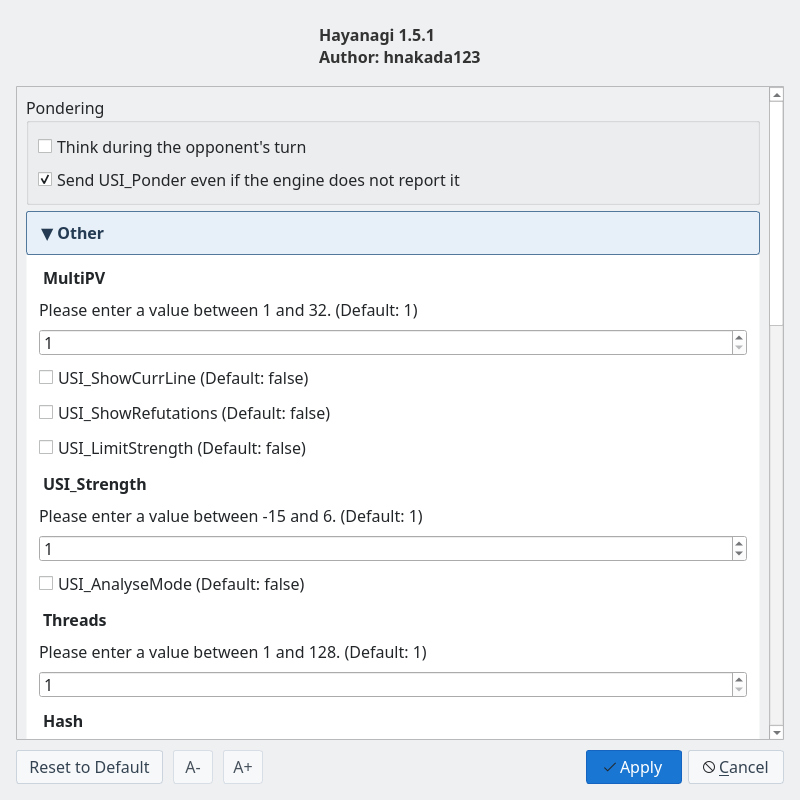Increase MultiPV with the up stepper arrow
Screen dimensions: 800x800
tap(739, 338)
